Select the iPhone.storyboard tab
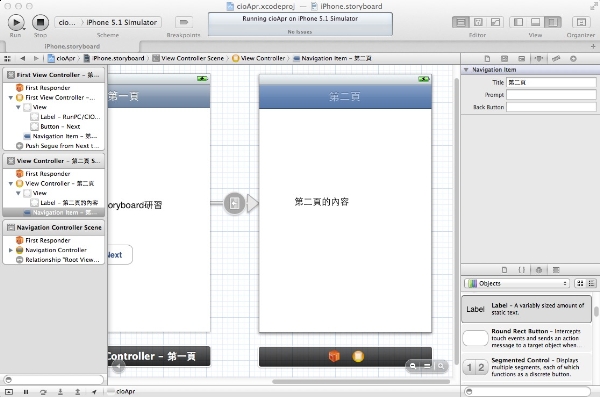600x397 pixels. tap(72, 46)
